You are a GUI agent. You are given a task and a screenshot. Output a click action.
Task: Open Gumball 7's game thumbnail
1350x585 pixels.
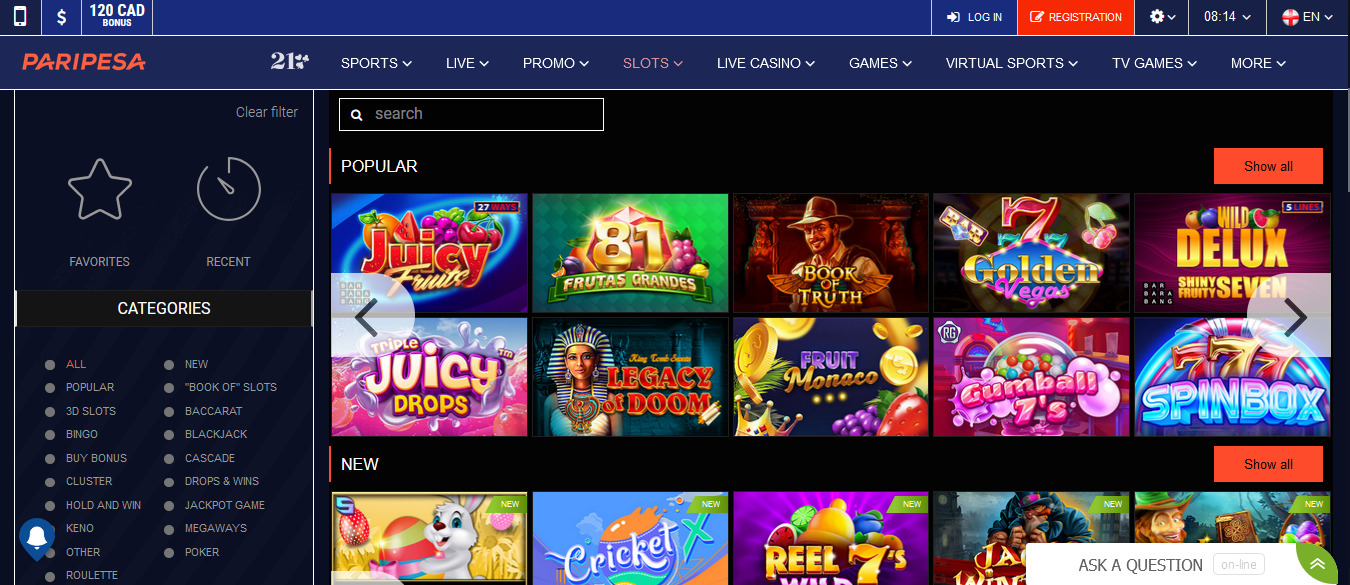[x=1032, y=377]
